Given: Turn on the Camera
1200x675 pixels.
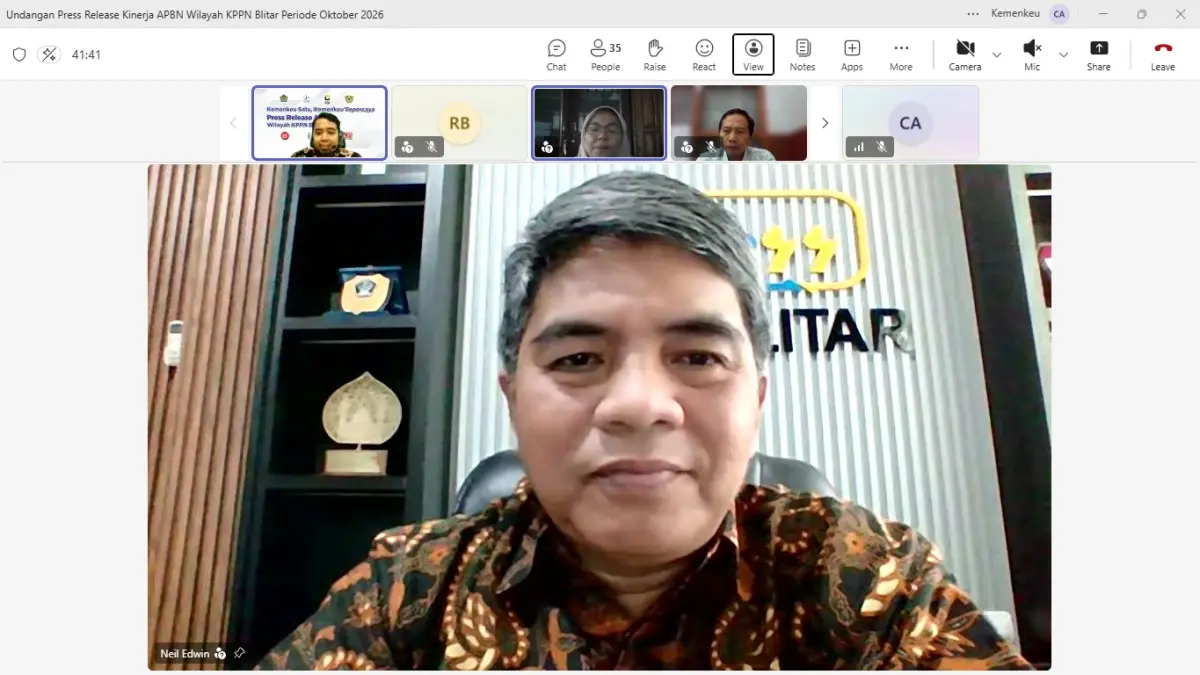Looking at the screenshot, I should coord(965,55).
